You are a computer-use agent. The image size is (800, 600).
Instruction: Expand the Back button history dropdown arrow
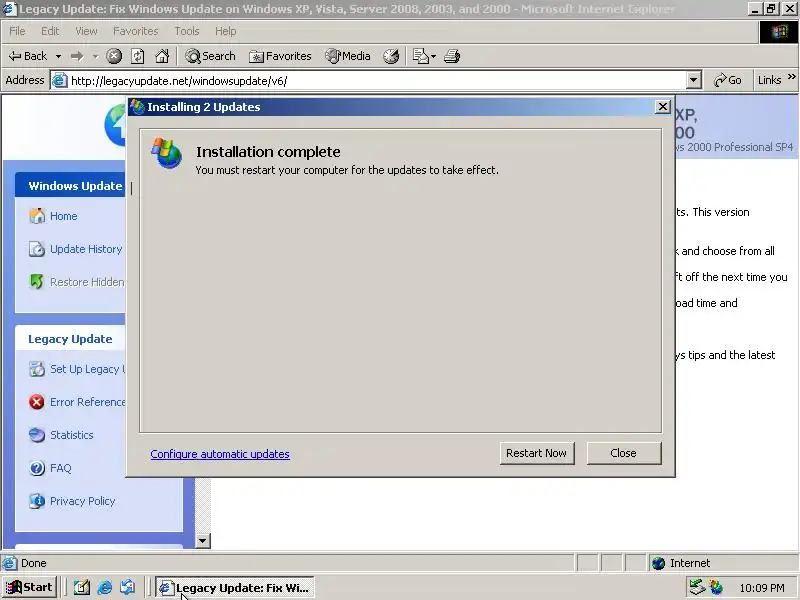click(x=58, y=56)
